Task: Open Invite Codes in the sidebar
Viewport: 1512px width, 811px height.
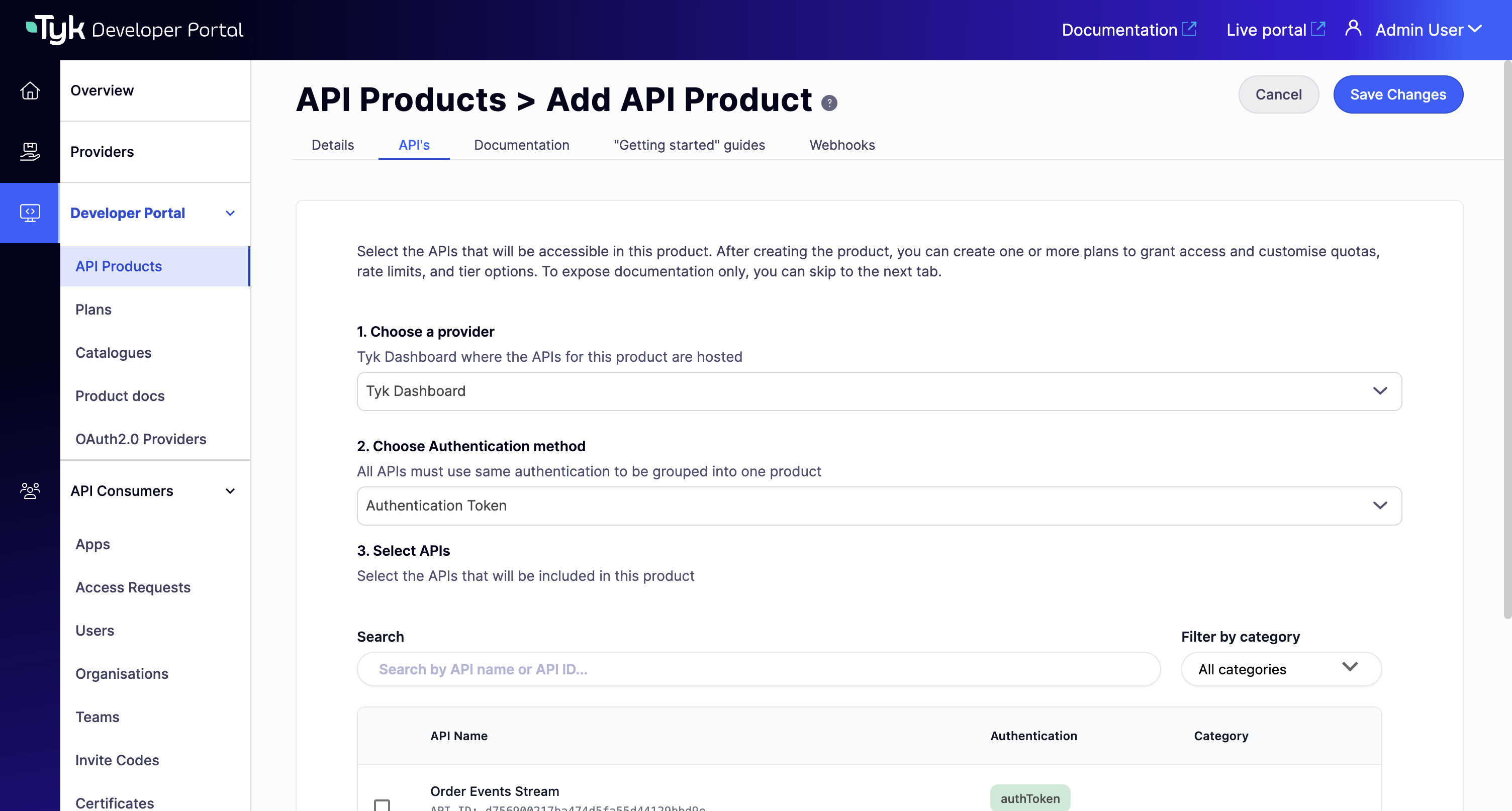Action: click(117, 760)
